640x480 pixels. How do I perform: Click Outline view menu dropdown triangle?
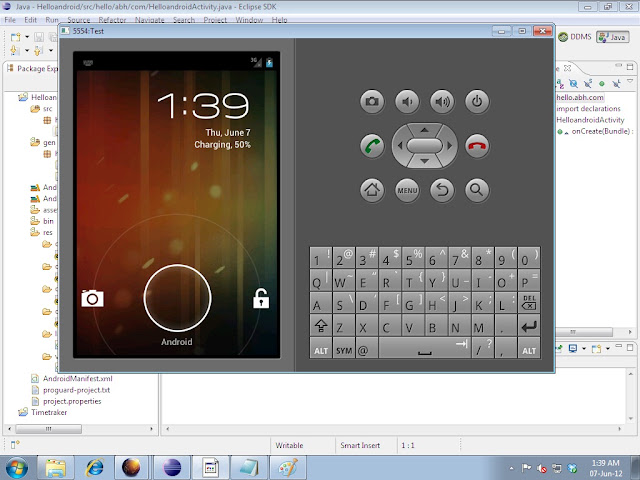(x=630, y=80)
